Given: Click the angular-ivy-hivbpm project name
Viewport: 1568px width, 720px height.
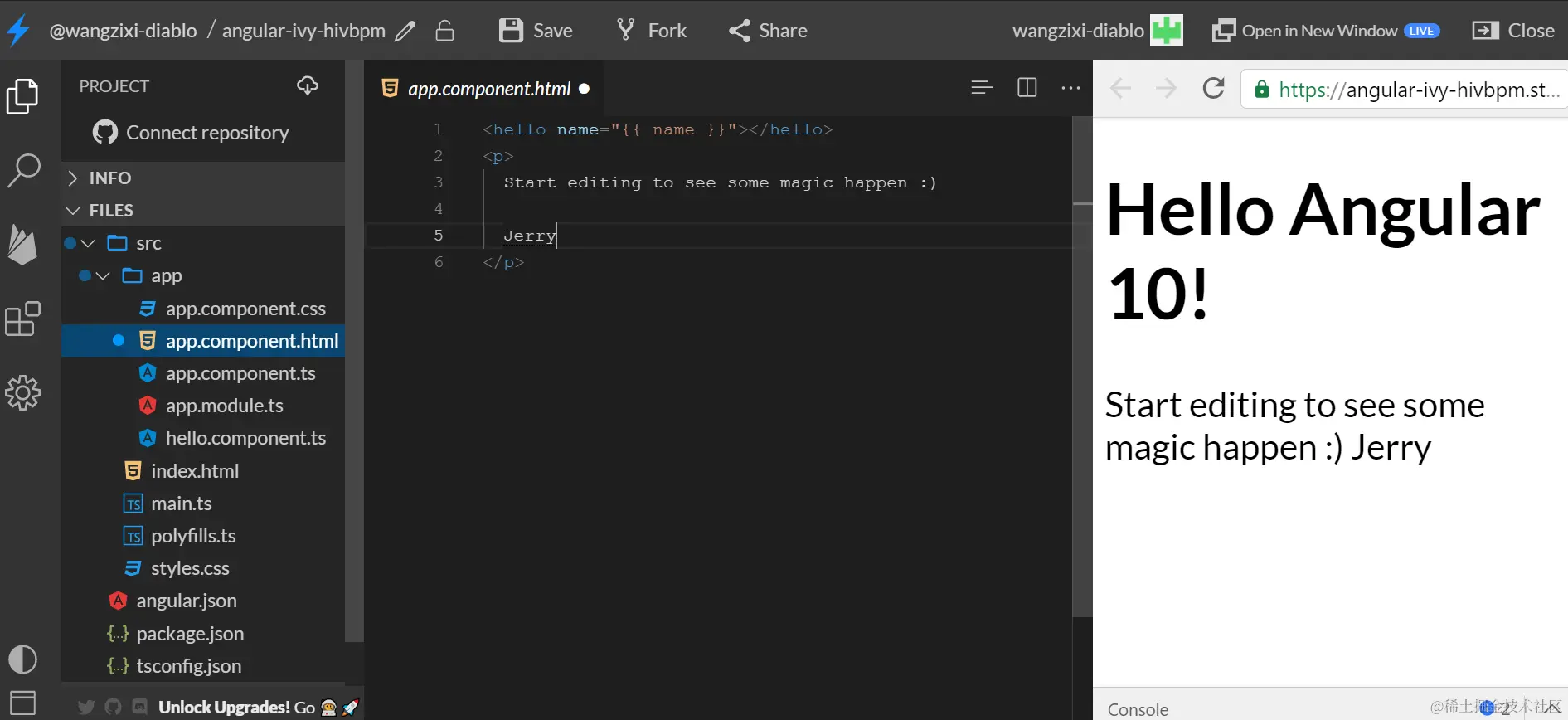Looking at the screenshot, I should 303,31.
